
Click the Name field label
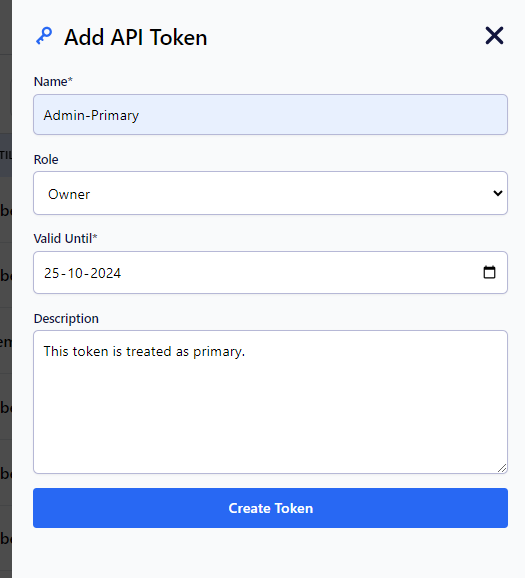coord(53,81)
